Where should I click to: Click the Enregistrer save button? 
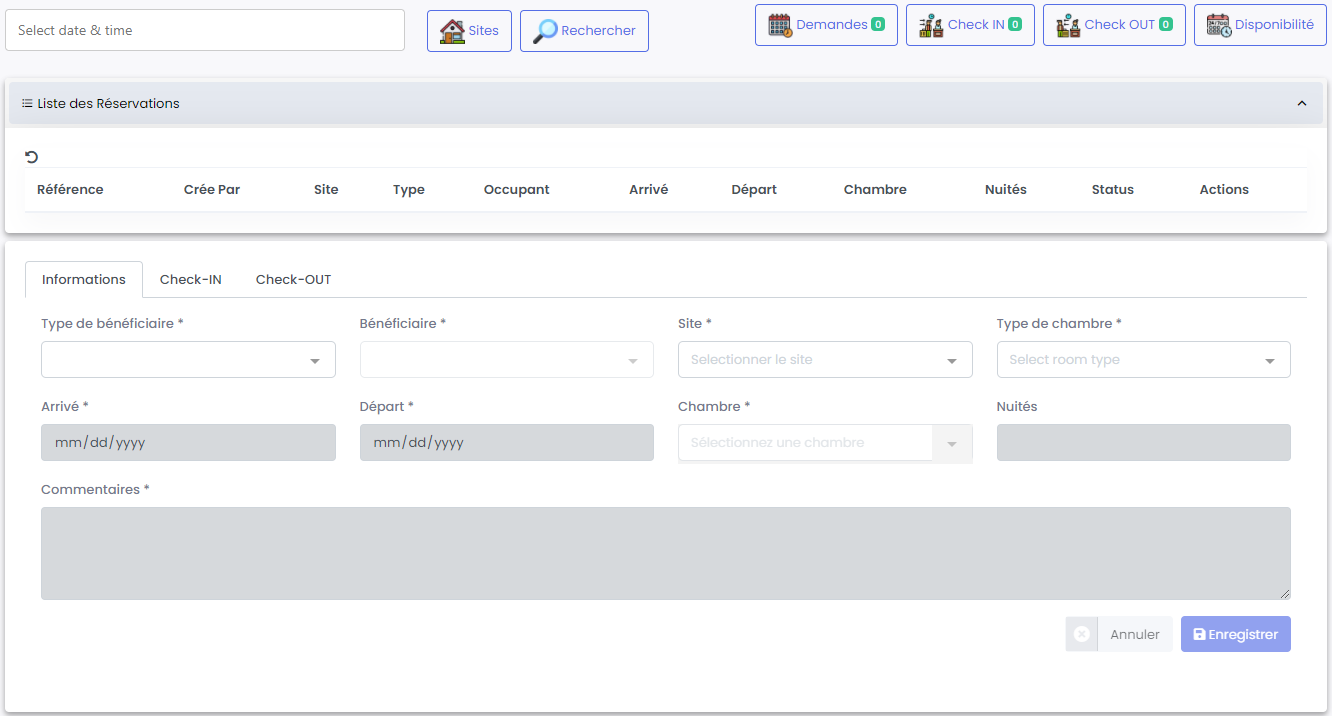(1235, 634)
